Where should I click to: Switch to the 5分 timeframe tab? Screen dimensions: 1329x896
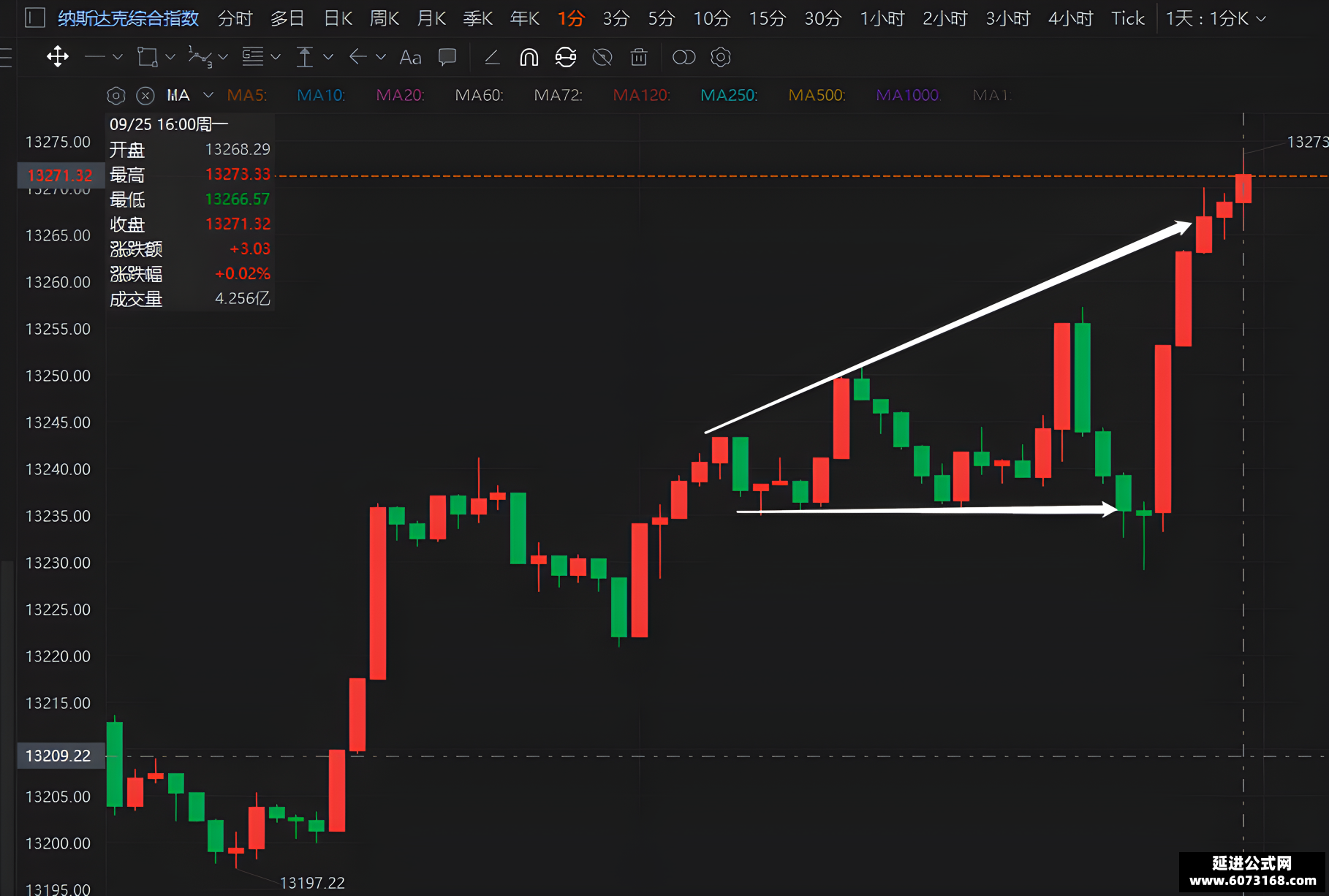pos(661,18)
